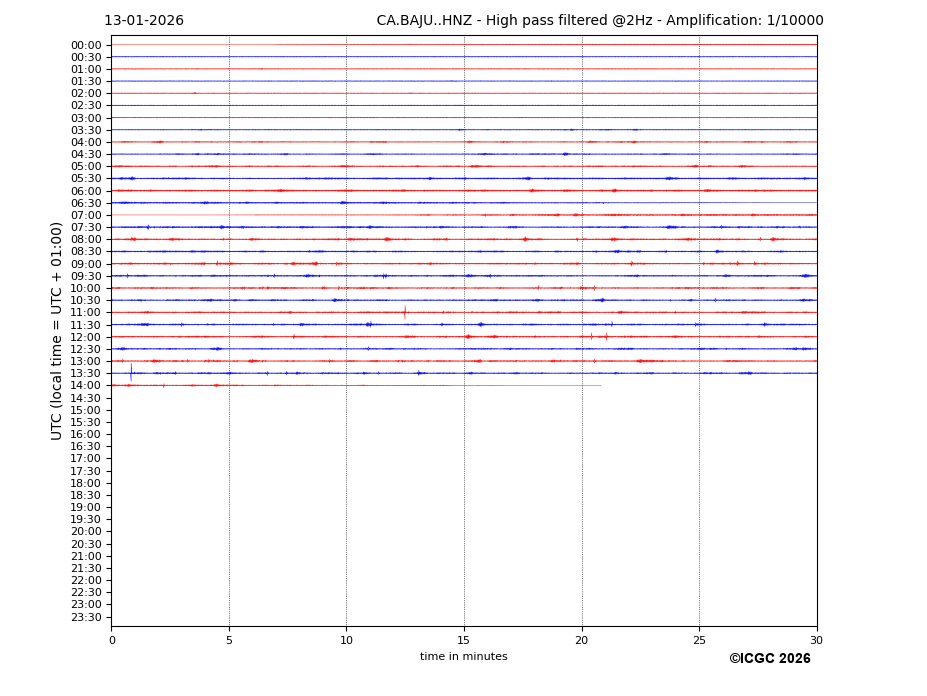Screen dimensions: 927x696
Task: Click the 15 tick on the minutes axis
Action: (x=464, y=640)
